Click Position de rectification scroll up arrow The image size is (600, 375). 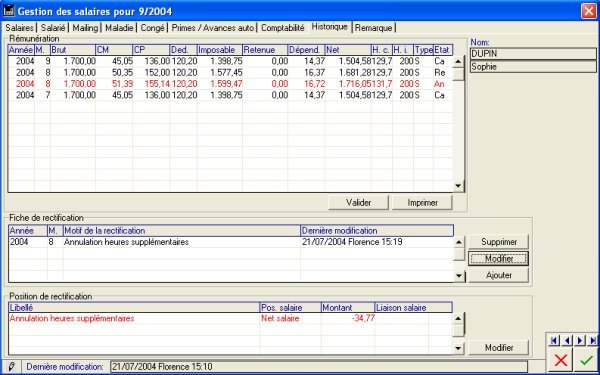pos(458,319)
